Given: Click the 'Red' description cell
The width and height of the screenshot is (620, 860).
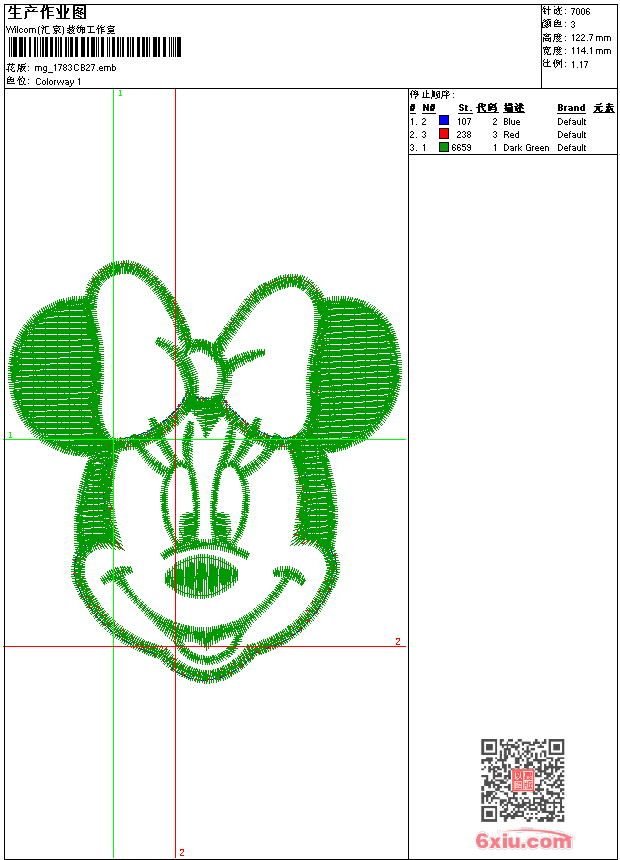Looking at the screenshot, I should [511, 135].
